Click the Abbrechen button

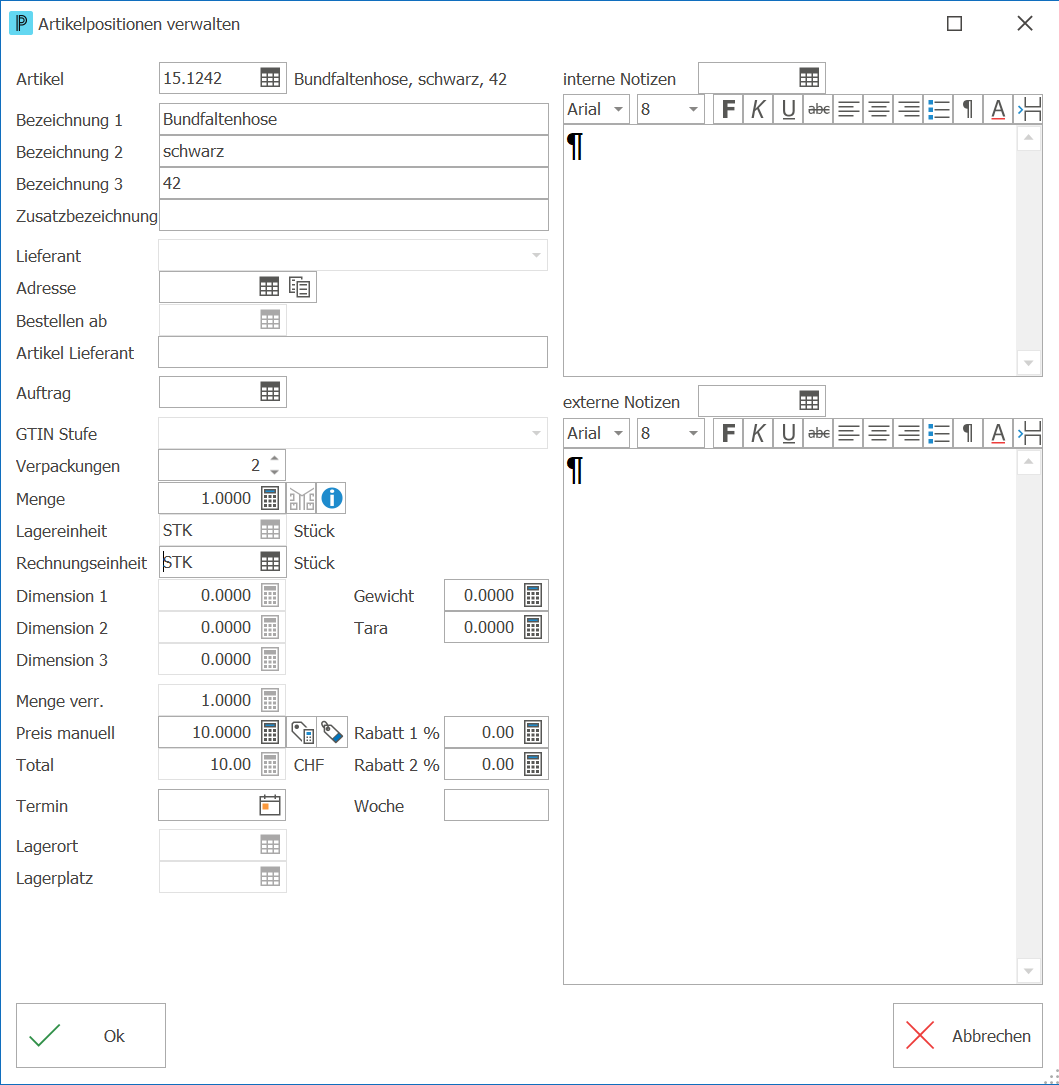pos(968,1035)
